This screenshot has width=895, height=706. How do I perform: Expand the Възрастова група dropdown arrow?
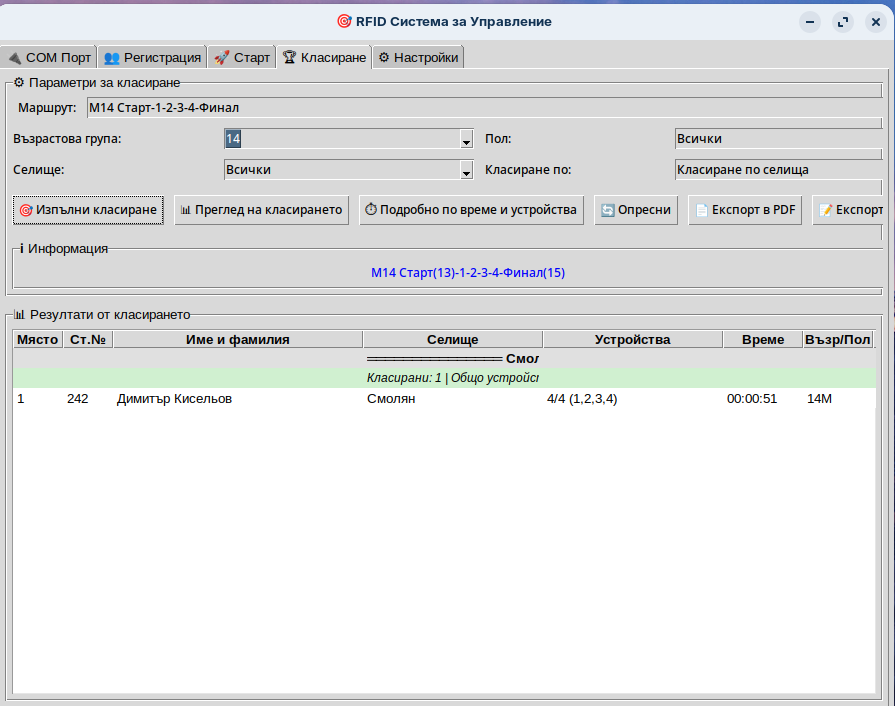466,140
